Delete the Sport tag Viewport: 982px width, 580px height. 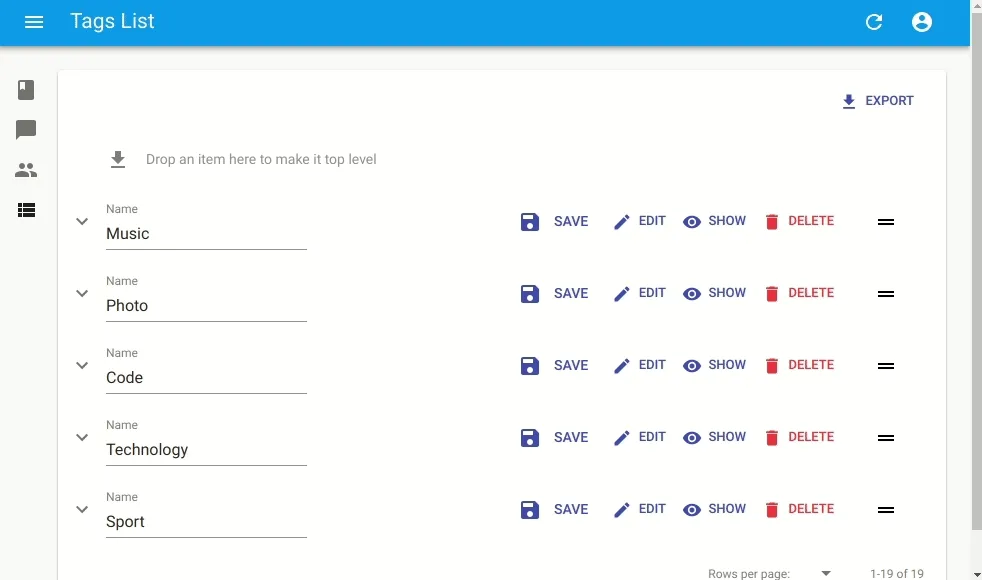click(798, 509)
